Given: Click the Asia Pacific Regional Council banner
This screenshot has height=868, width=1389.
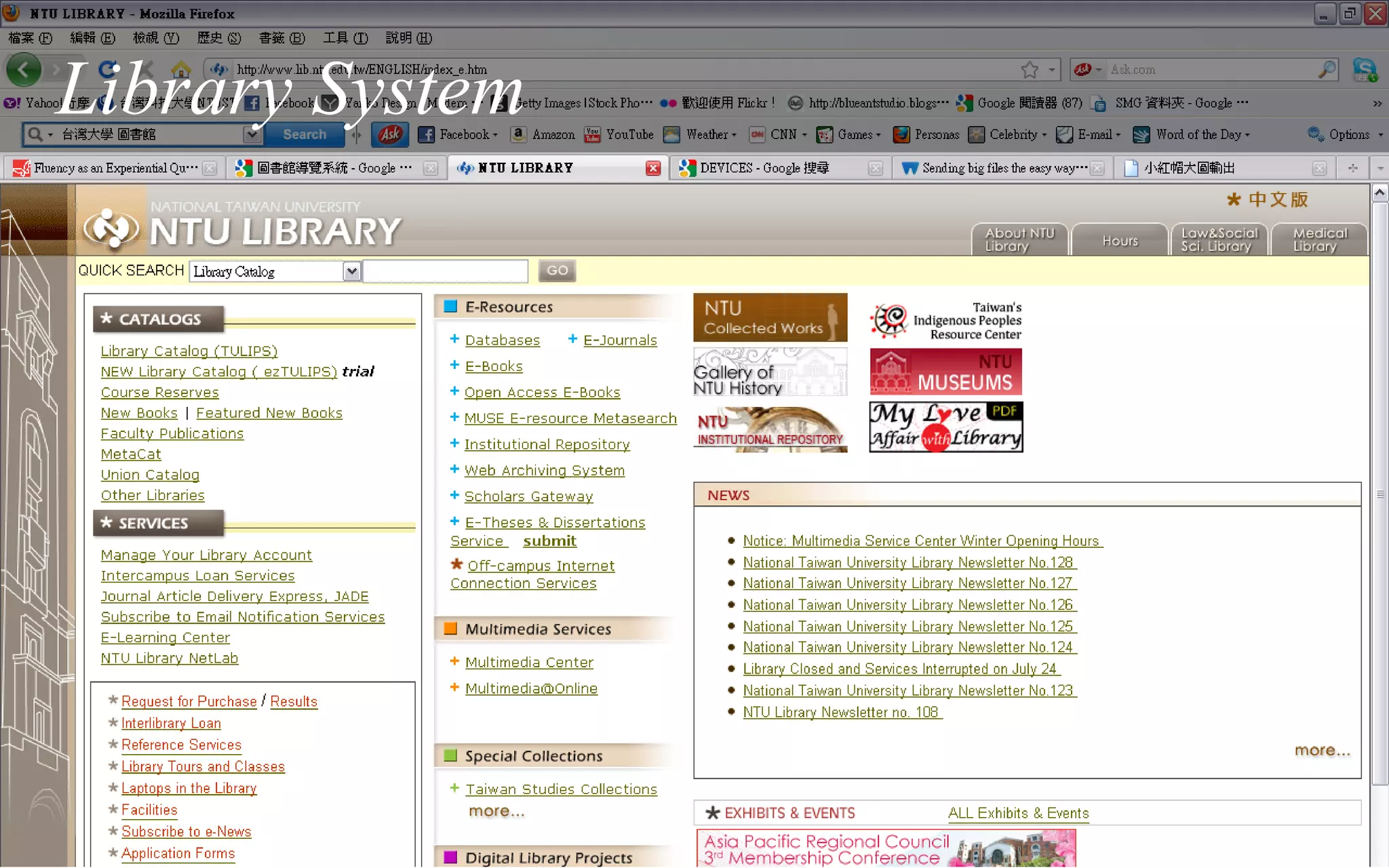Looking at the screenshot, I should (886, 848).
